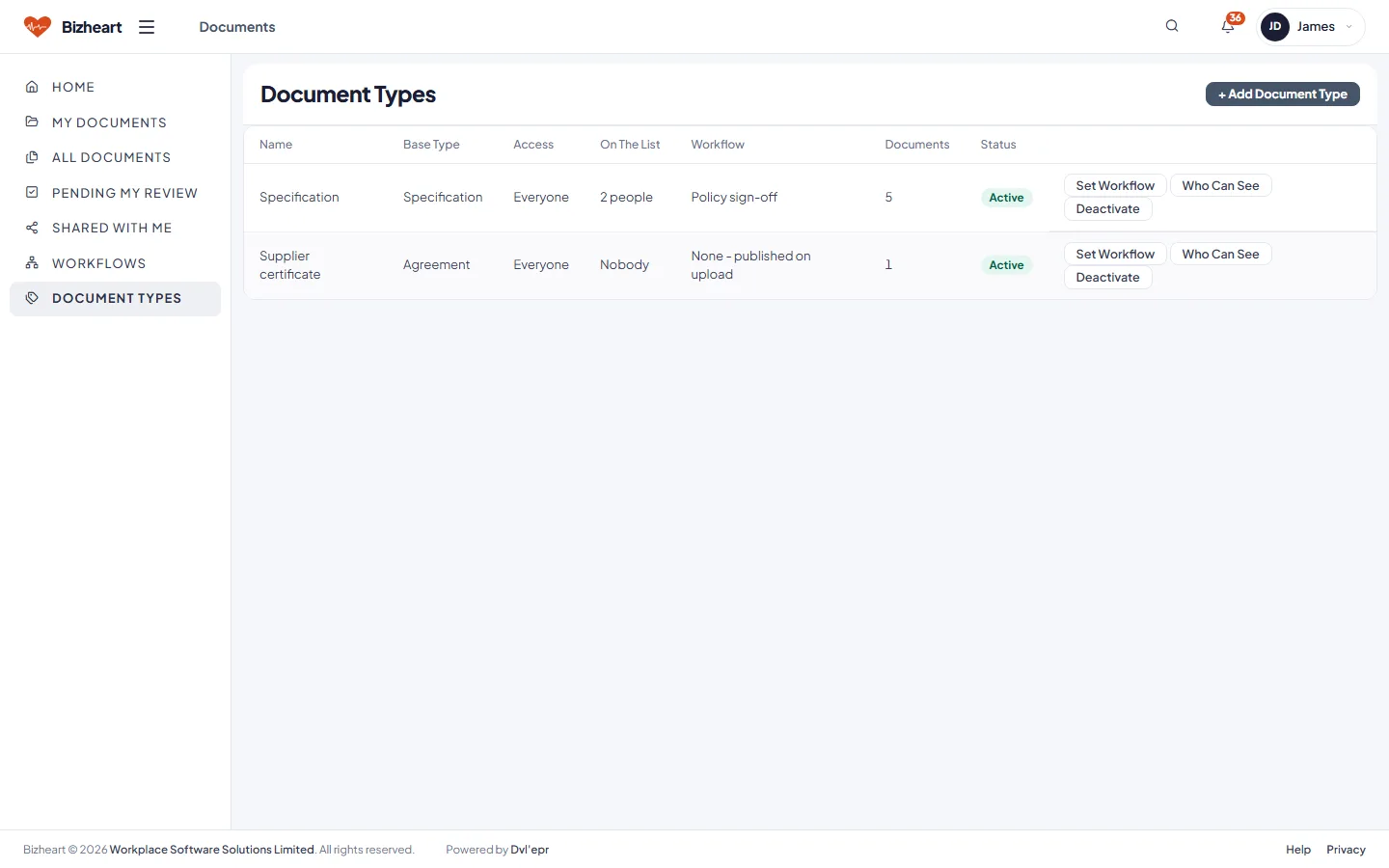
Task: Open the Dvl'epr link in footer
Action: coord(530,850)
